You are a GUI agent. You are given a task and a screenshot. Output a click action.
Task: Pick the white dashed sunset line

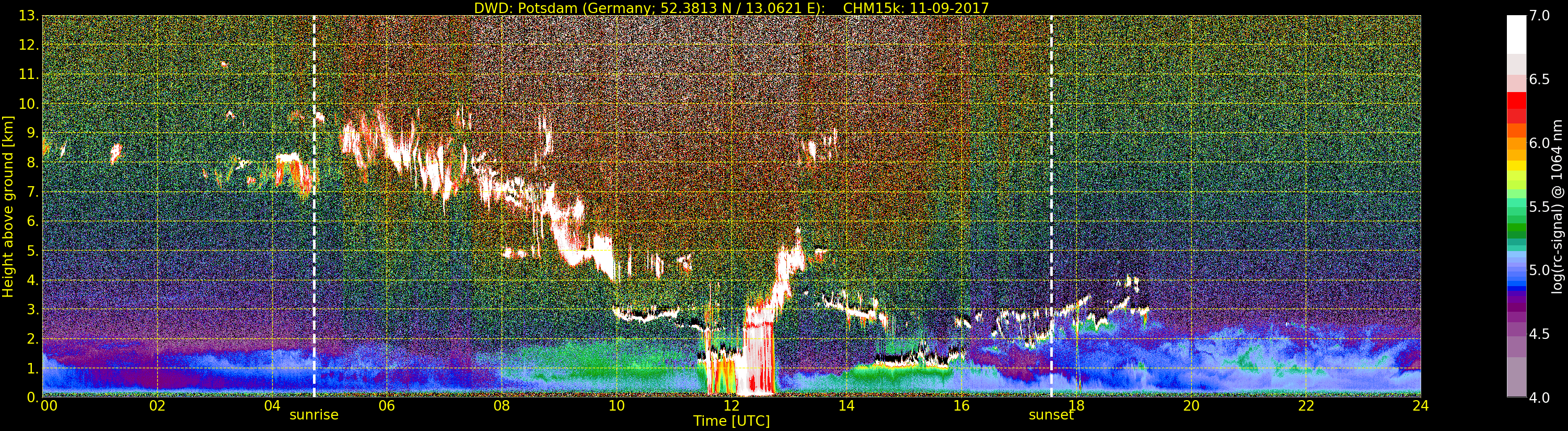pos(1051,206)
